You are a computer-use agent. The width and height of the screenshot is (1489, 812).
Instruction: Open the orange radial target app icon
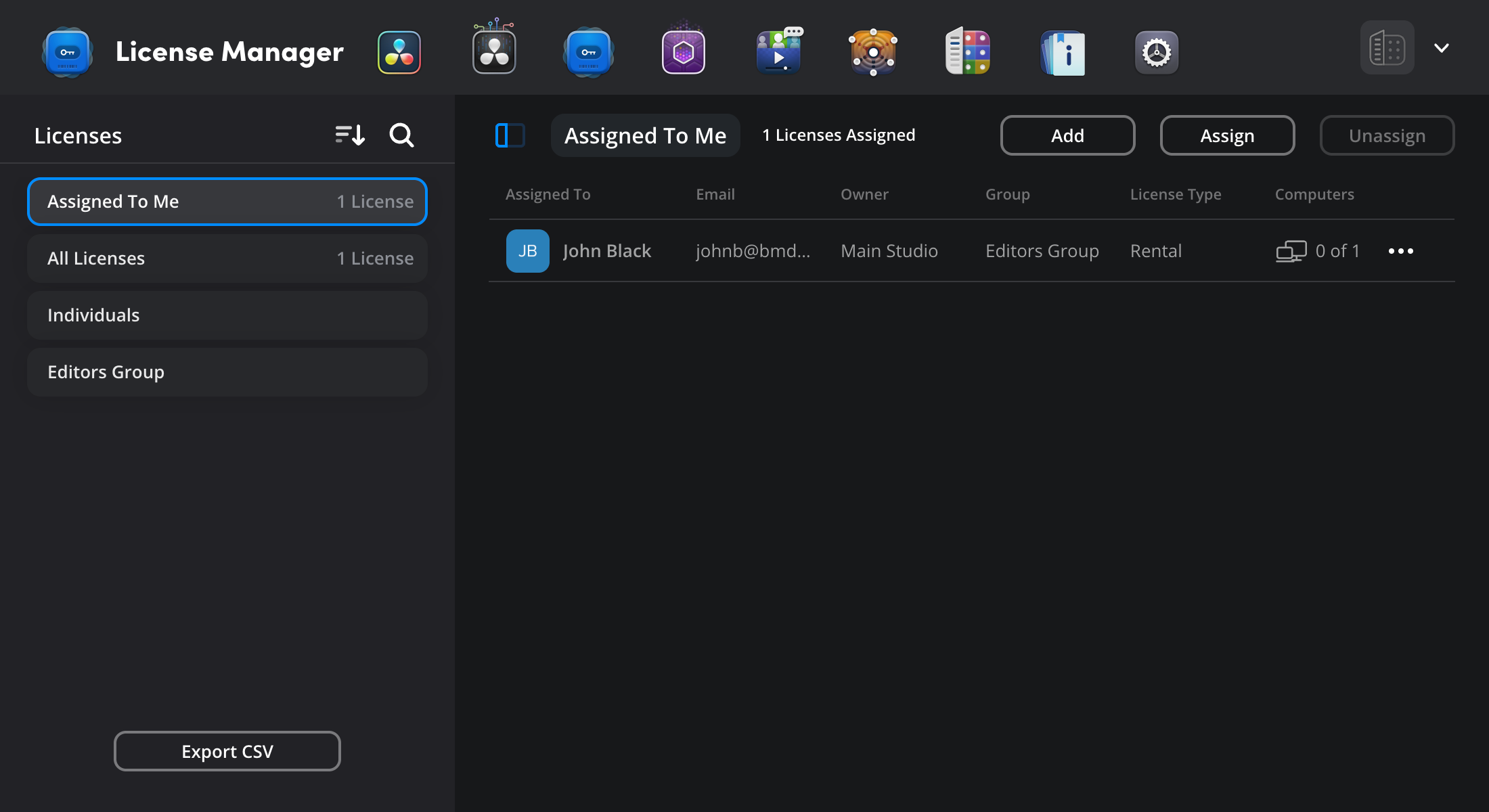tap(873, 52)
